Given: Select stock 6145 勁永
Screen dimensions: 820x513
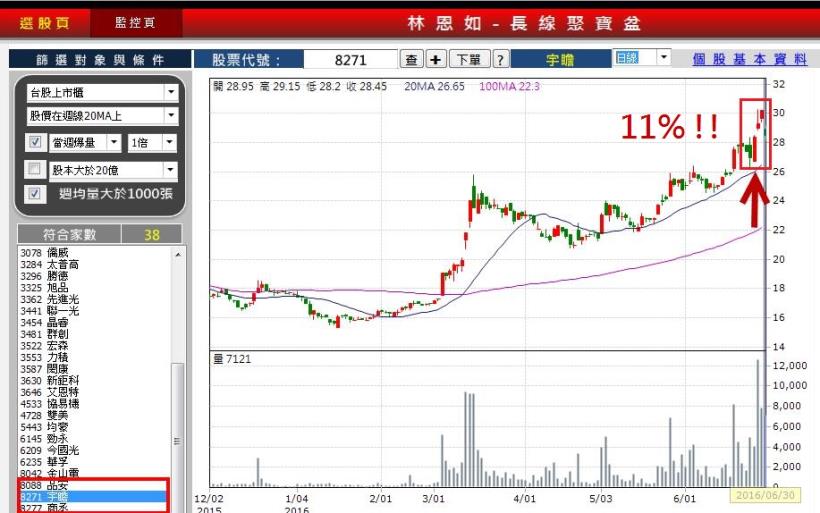Looking at the screenshot, I should [x=44, y=438].
